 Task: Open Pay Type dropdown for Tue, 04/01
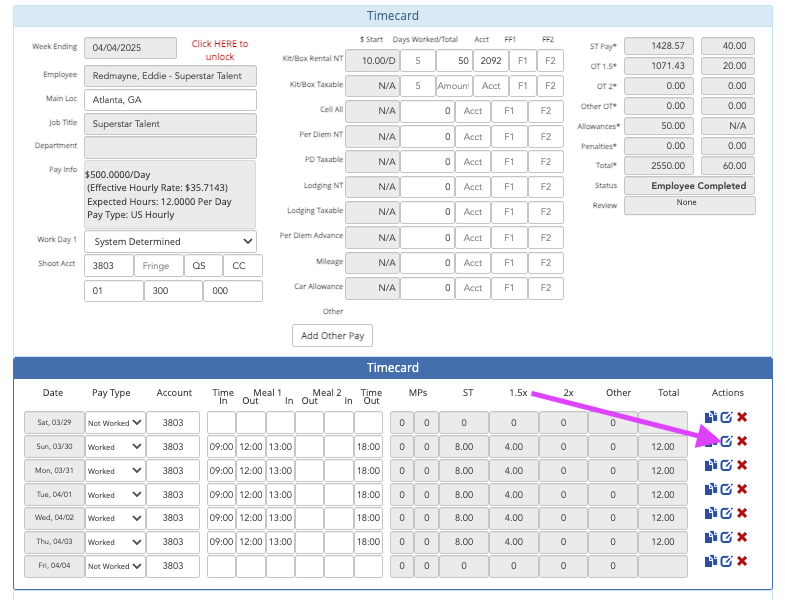coord(115,495)
